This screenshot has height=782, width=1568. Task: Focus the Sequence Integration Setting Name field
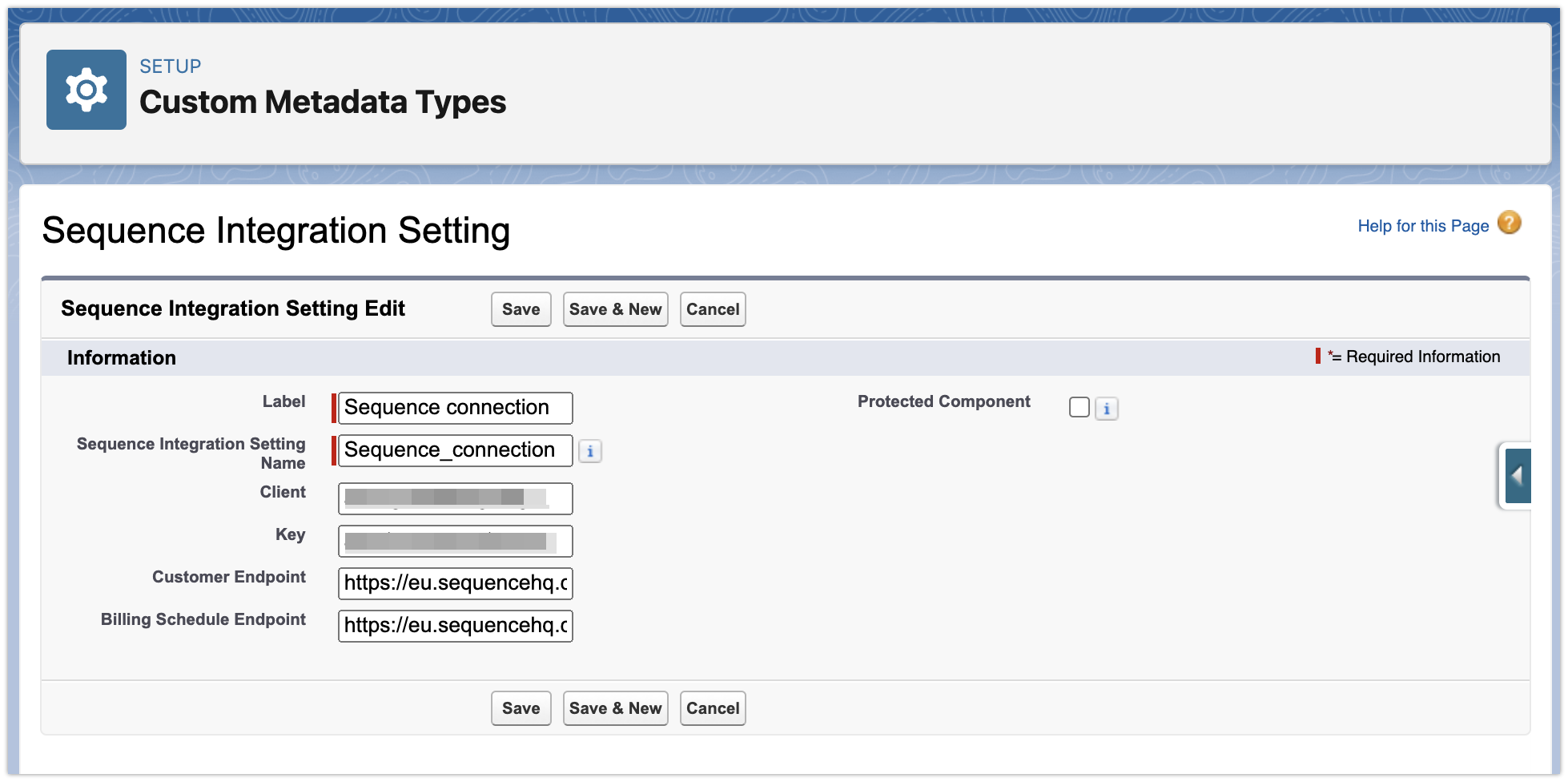click(456, 450)
